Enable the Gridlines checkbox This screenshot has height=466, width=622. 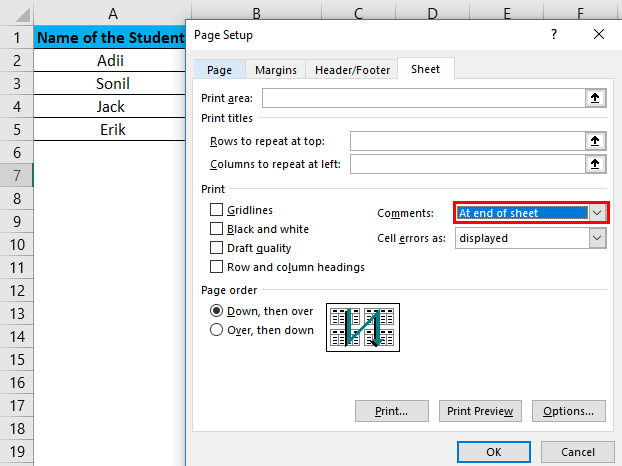(217, 210)
